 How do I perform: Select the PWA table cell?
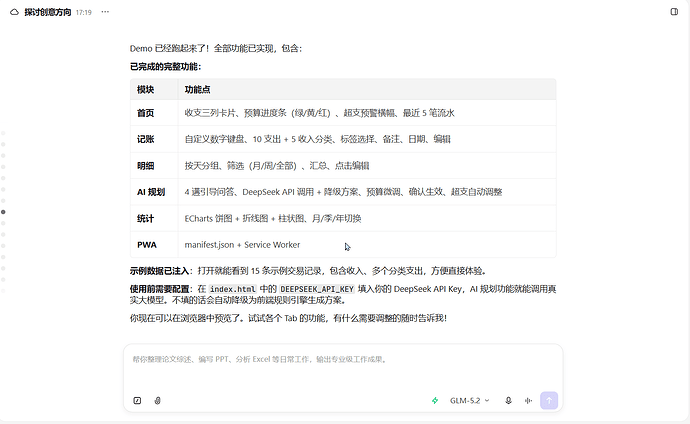pyautogui.click(x=154, y=245)
